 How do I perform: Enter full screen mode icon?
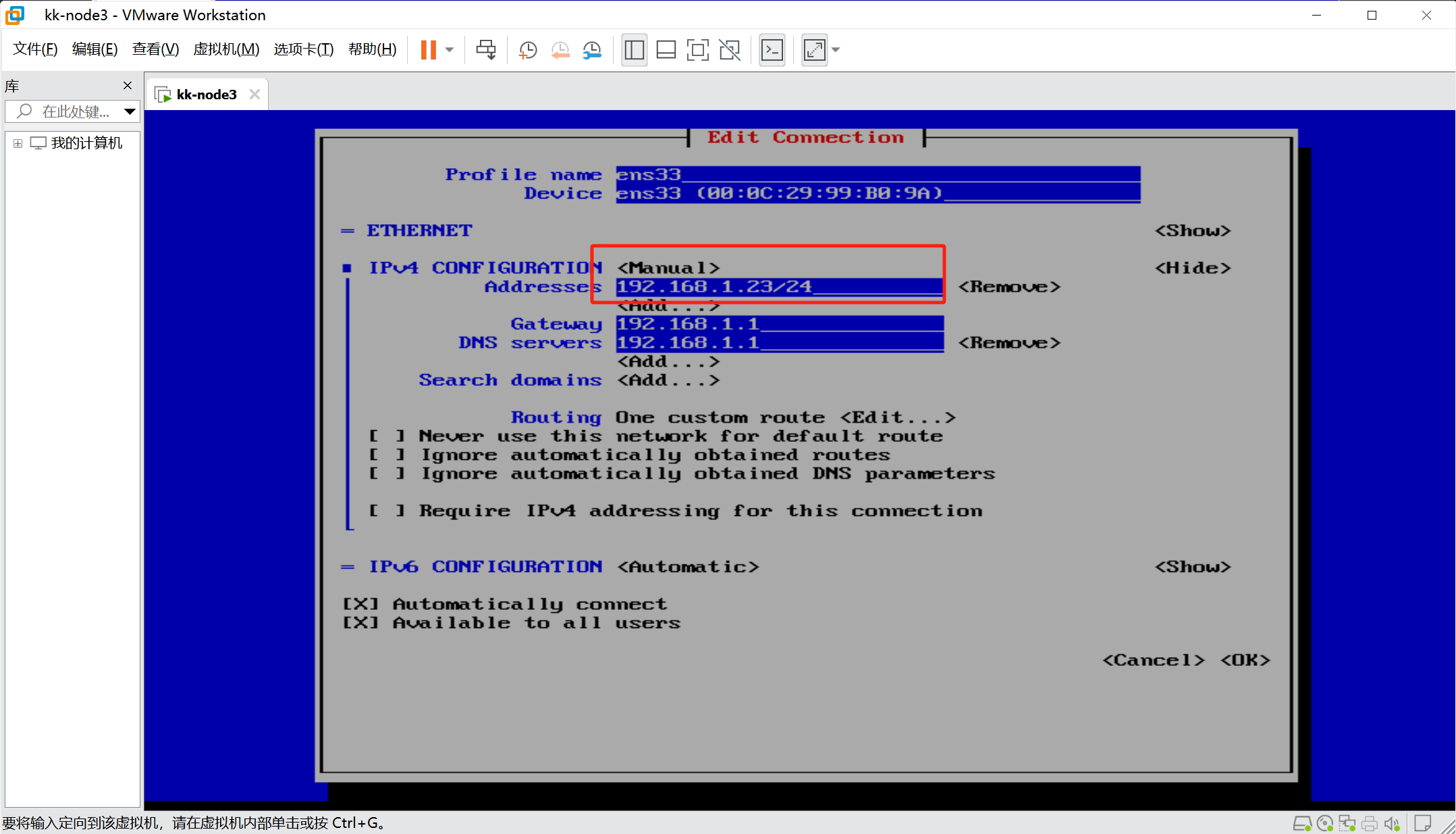click(698, 50)
